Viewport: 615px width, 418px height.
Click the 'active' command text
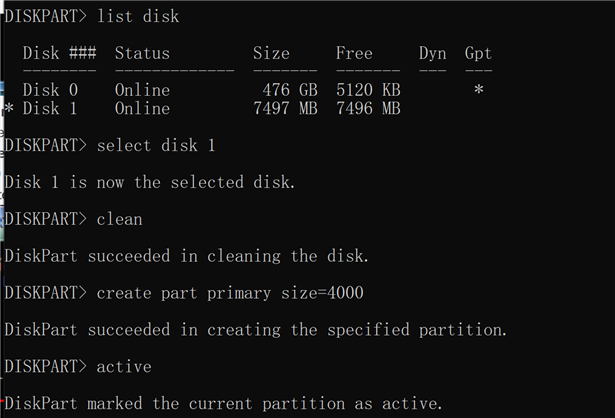124,367
